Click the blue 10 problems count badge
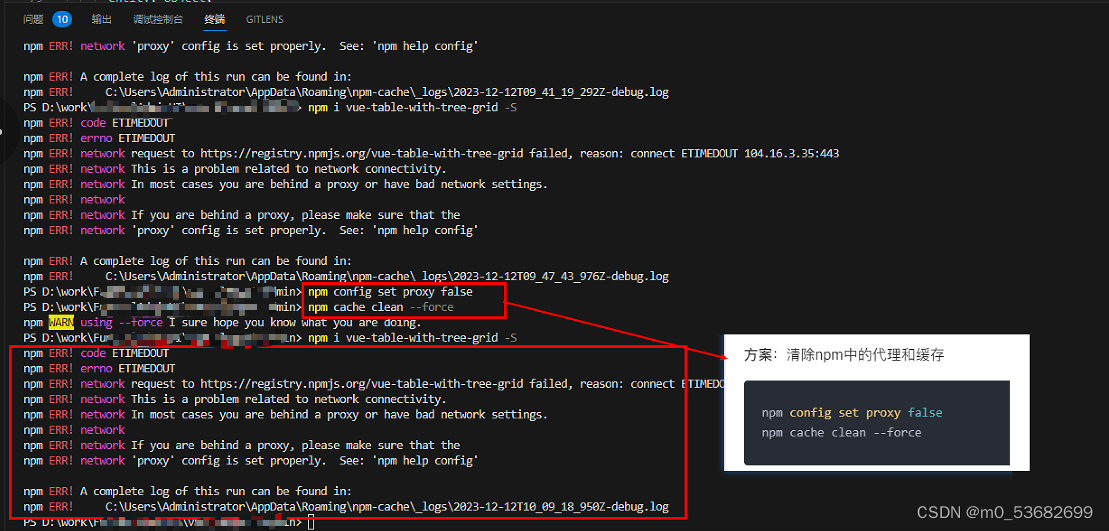 (x=62, y=19)
